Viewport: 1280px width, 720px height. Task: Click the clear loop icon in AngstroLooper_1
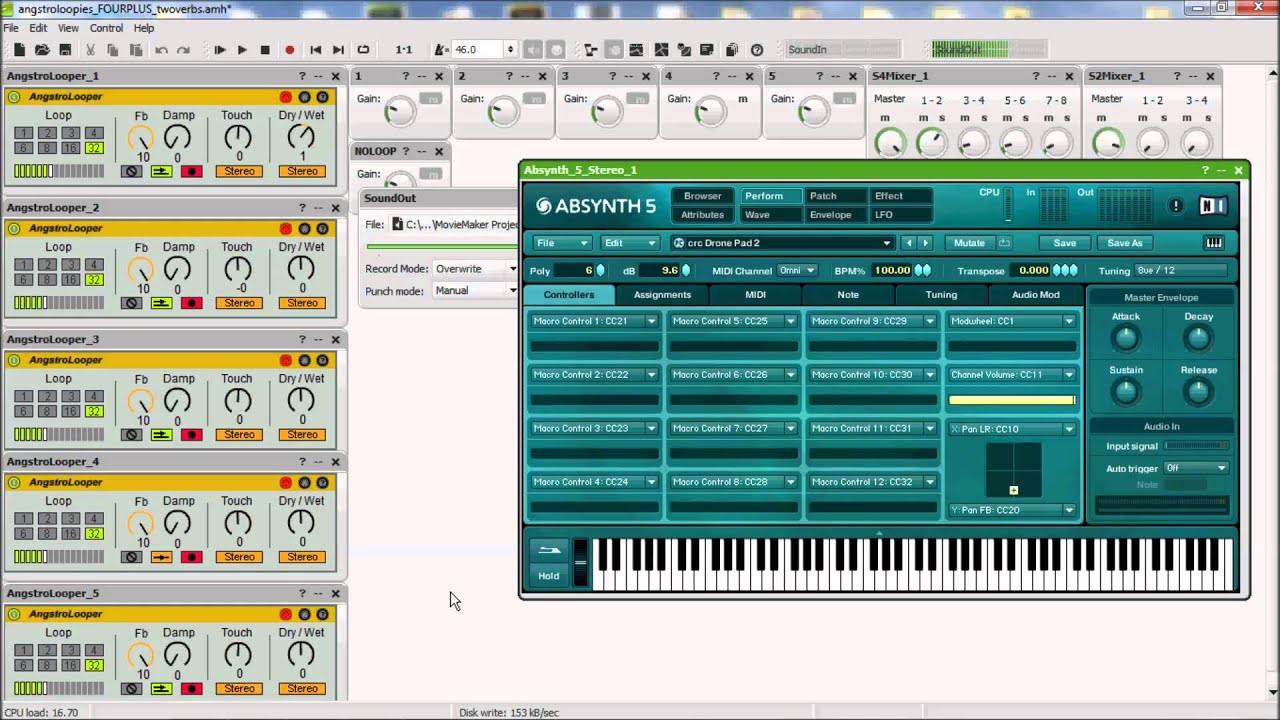tap(131, 171)
